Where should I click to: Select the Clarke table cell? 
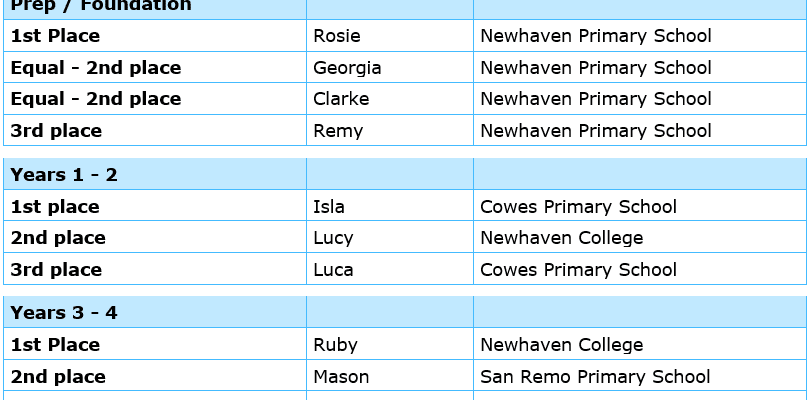tap(341, 99)
